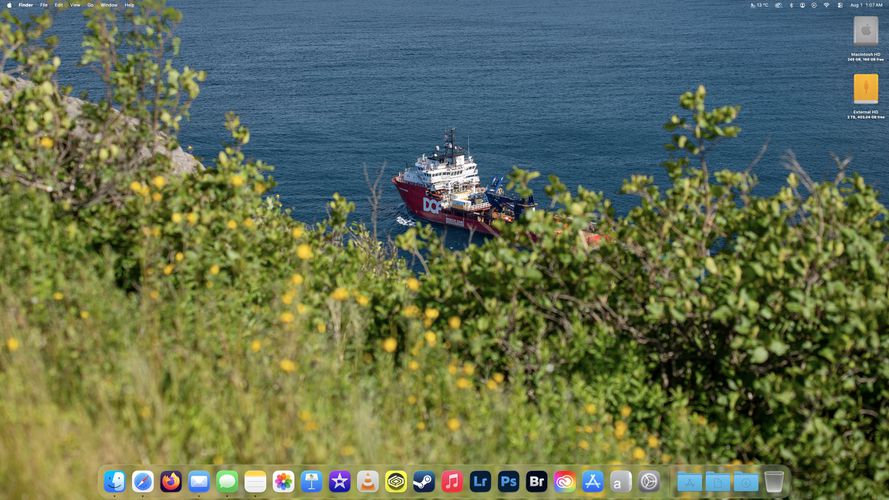Open Finder from the Dock

(115, 482)
